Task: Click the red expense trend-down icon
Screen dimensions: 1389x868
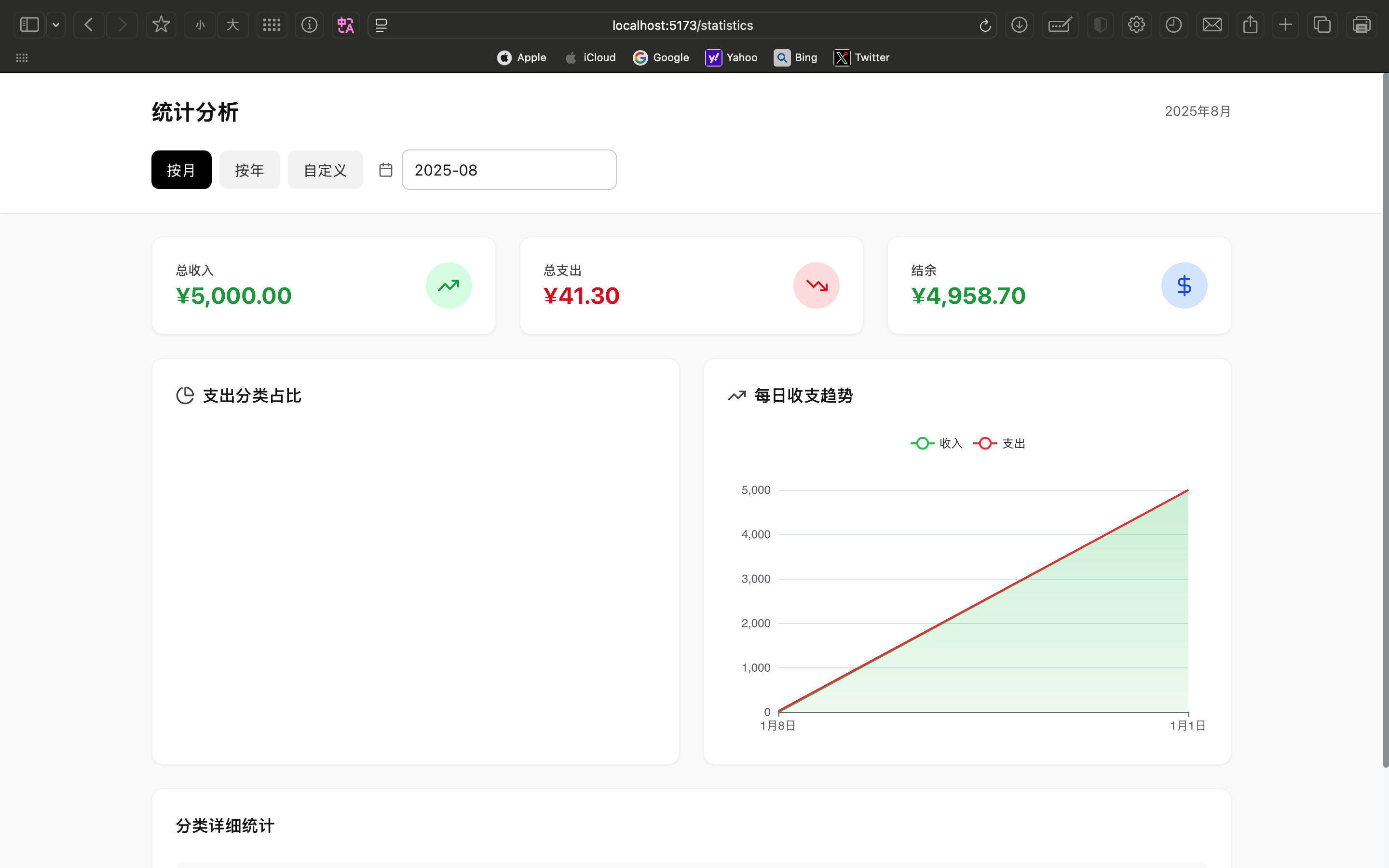Action: click(x=816, y=285)
